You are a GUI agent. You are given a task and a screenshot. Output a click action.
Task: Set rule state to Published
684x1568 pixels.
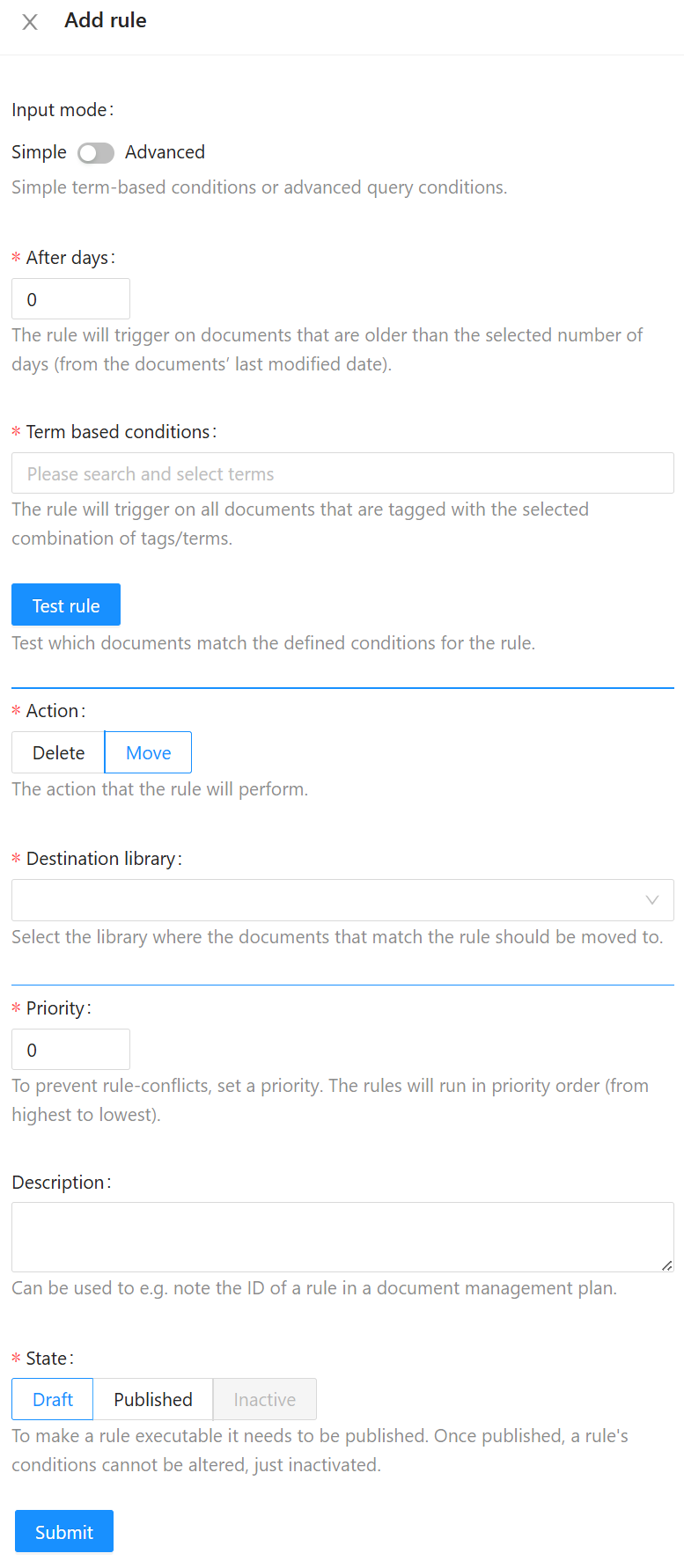point(153,1399)
